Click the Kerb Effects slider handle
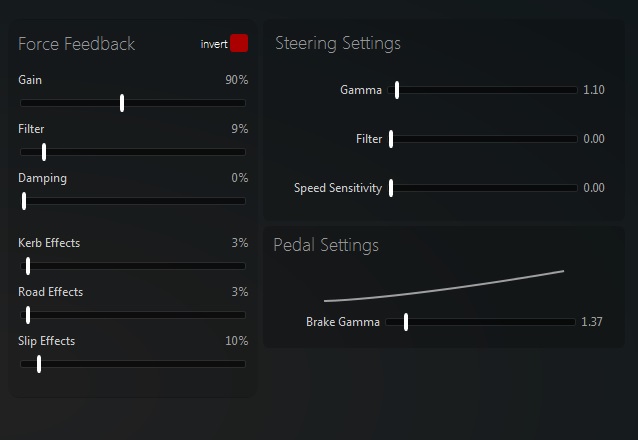638x440 pixels. point(28,266)
